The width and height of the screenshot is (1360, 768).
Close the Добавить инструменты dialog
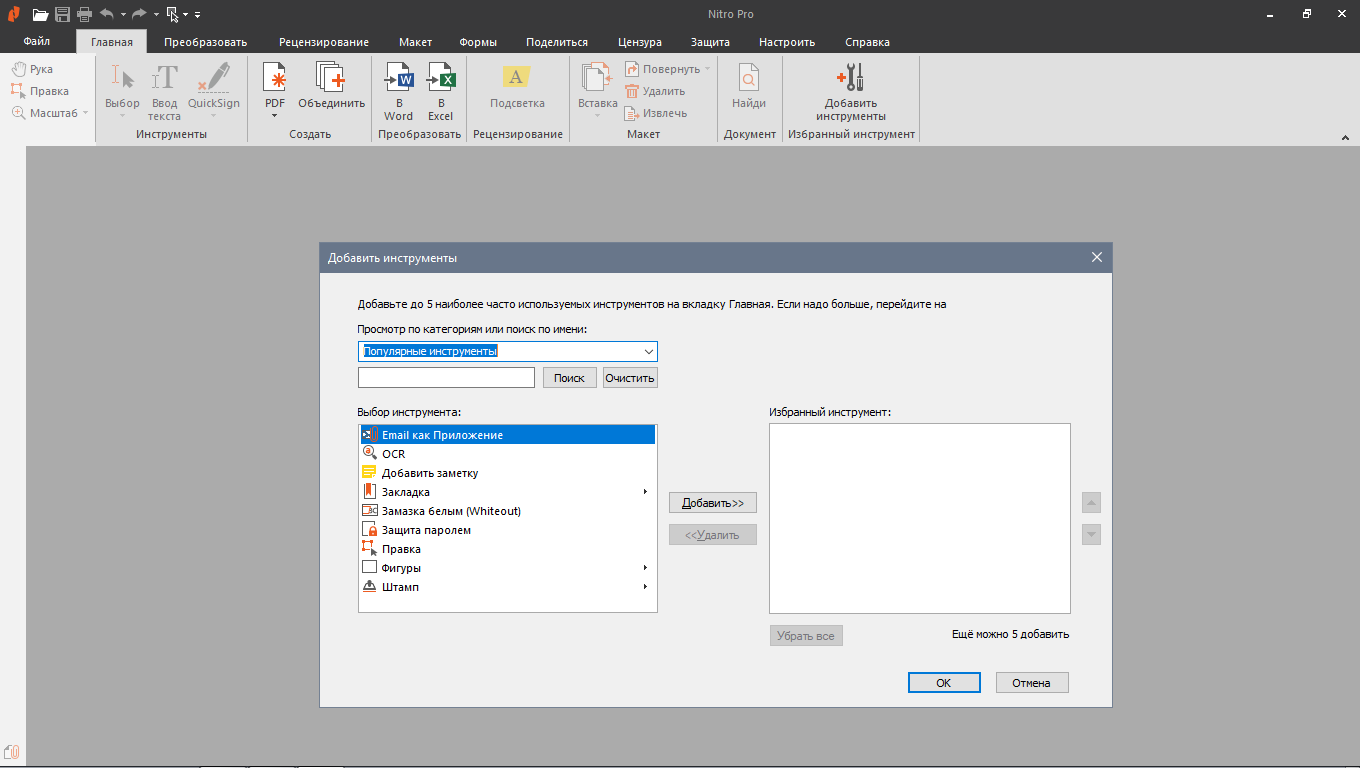point(1097,257)
